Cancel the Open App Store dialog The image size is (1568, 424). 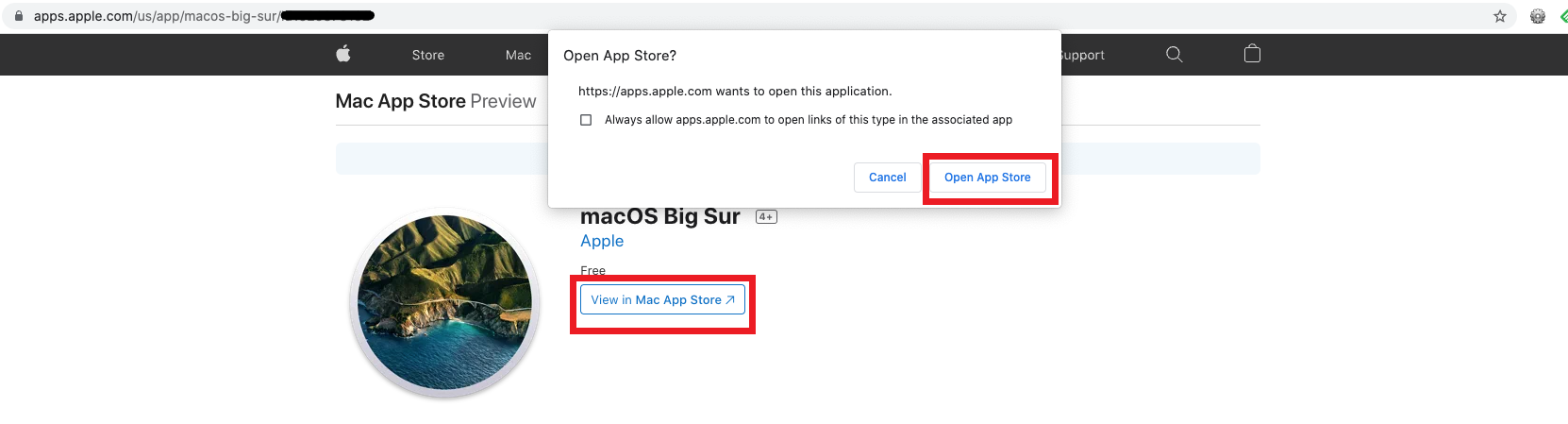coord(887,178)
